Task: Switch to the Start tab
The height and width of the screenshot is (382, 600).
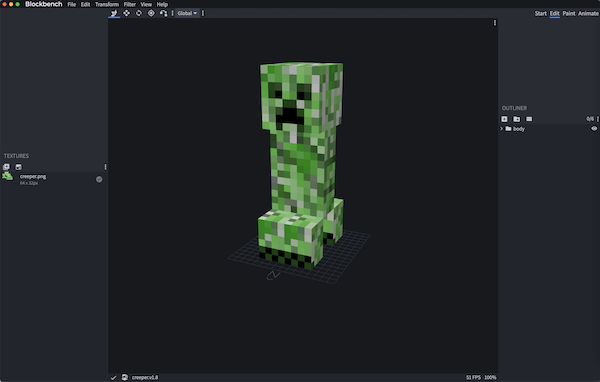Action: pos(540,13)
